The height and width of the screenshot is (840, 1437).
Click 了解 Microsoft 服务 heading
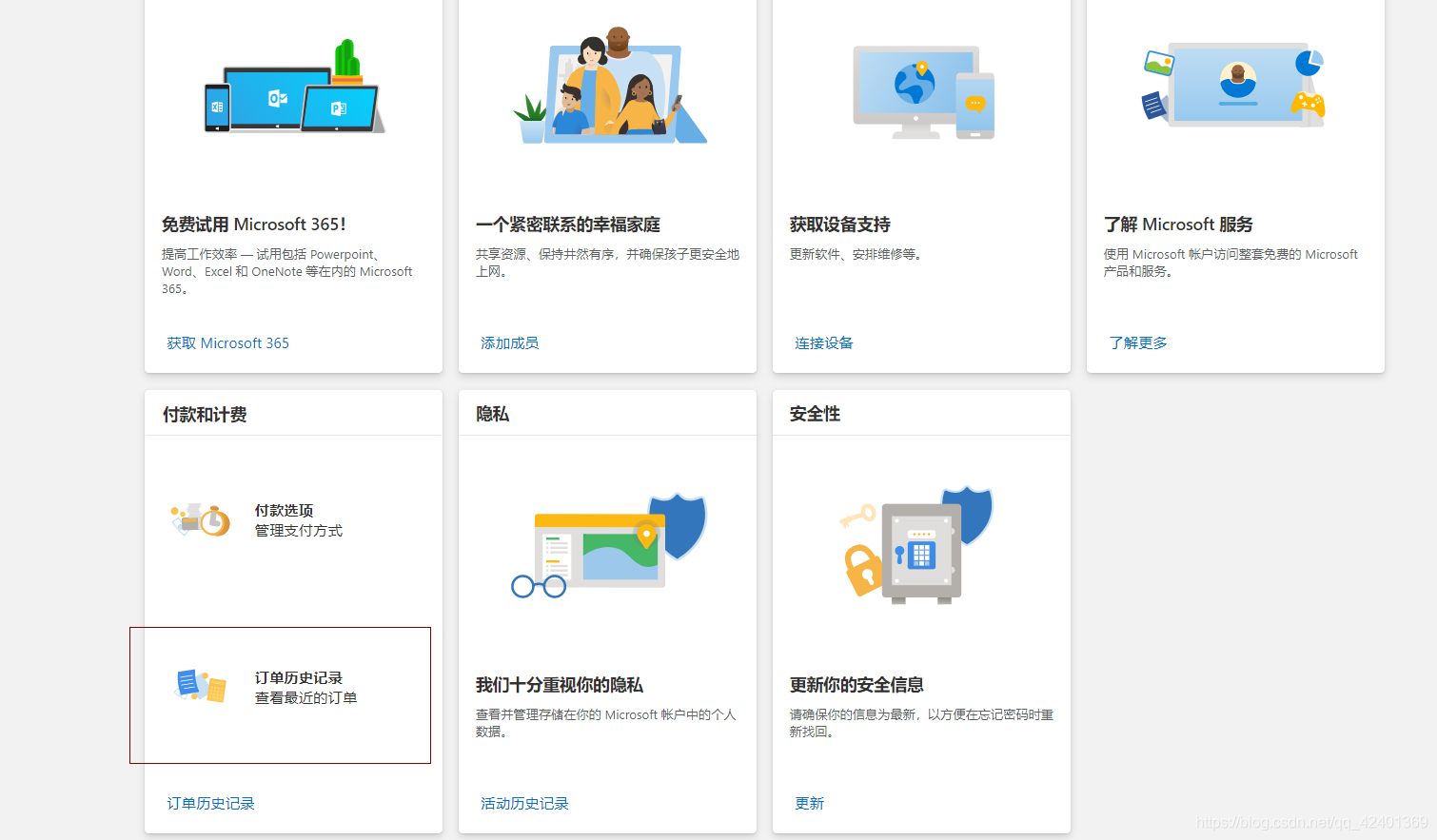[x=1178, y=225]
